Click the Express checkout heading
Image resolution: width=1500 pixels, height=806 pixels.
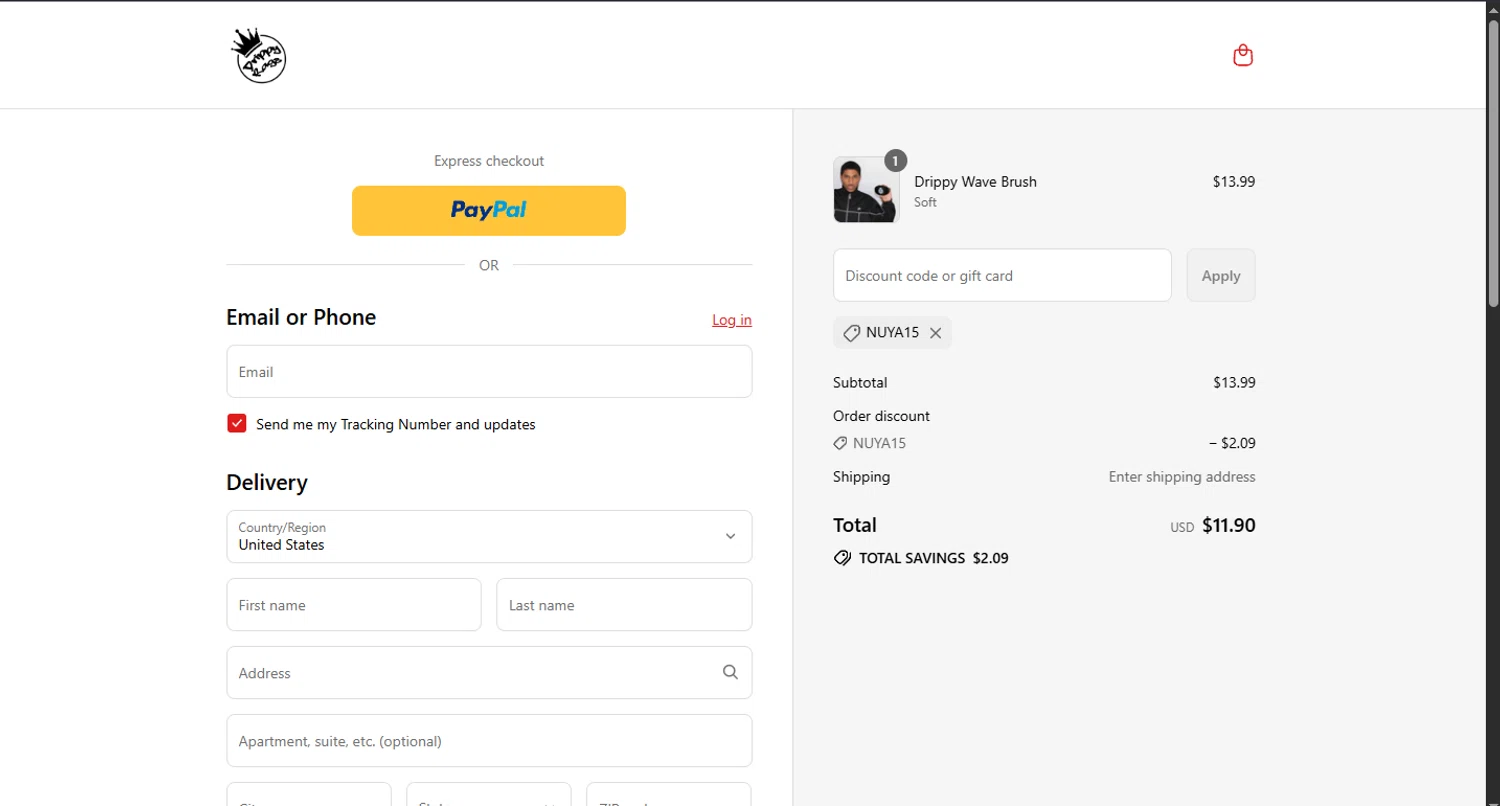point(489,161)
